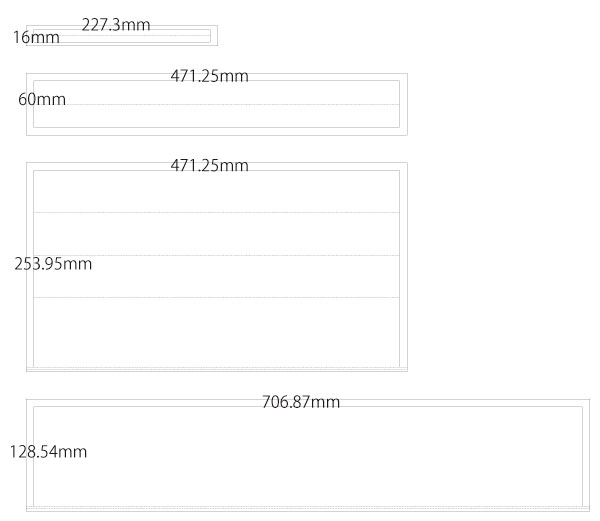Click the second band of the 253.95mm rectangle
Screen dimensions: 600x521
pos(217,234)
